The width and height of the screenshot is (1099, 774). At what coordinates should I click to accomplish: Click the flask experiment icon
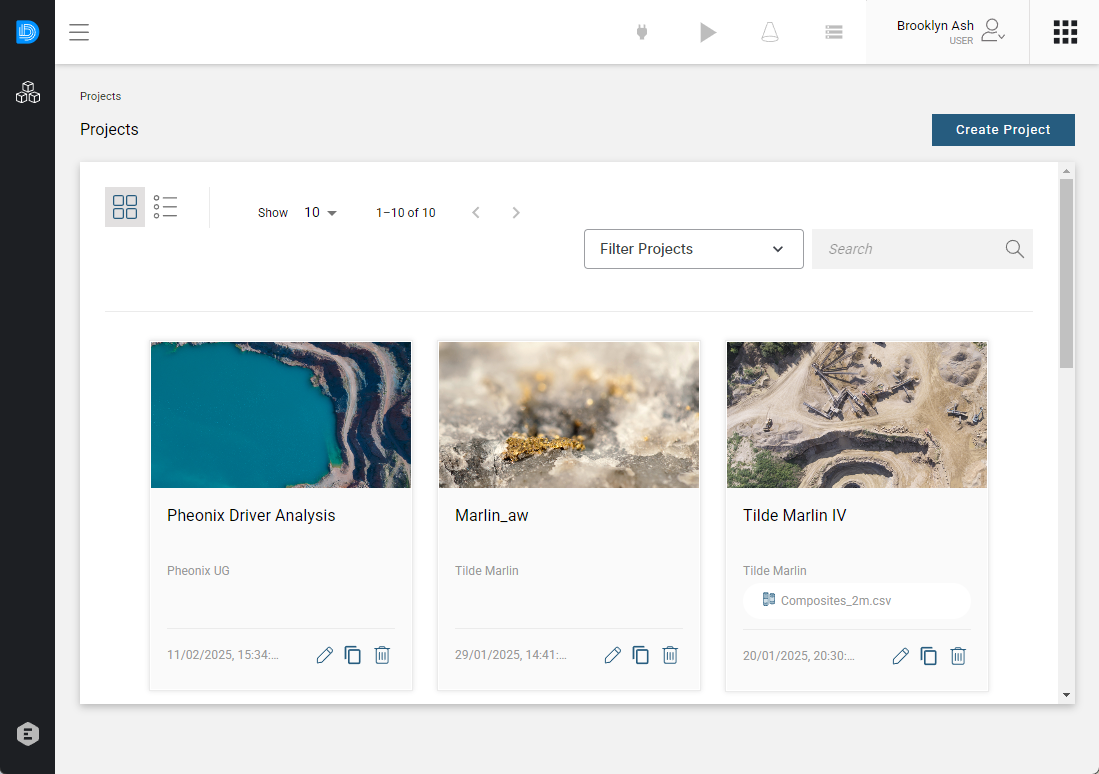click(x=770, y=32)
